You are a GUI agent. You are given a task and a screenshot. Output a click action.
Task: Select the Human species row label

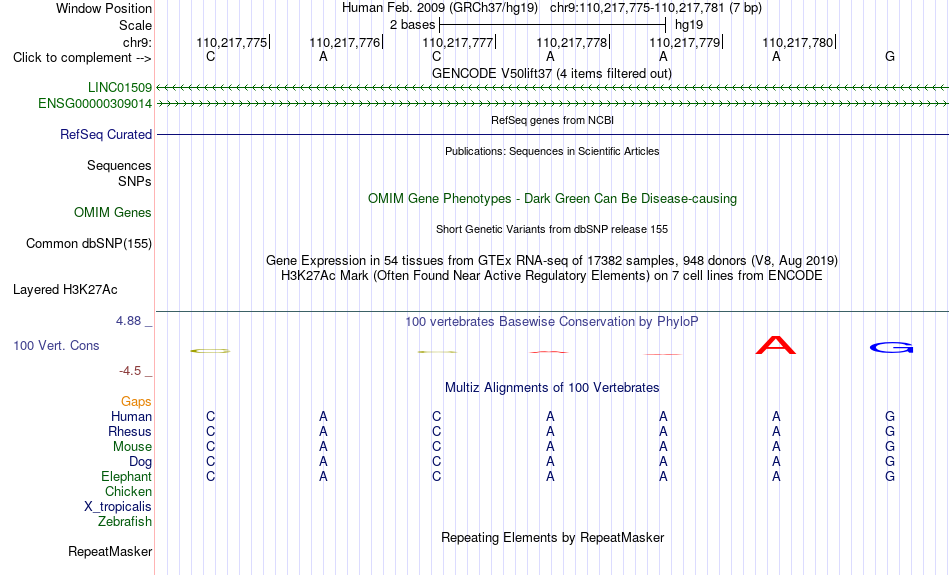131,416
